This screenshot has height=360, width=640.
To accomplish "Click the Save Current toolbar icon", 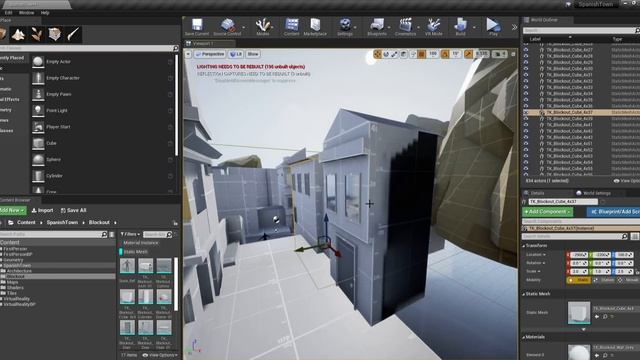I will 197,27.
